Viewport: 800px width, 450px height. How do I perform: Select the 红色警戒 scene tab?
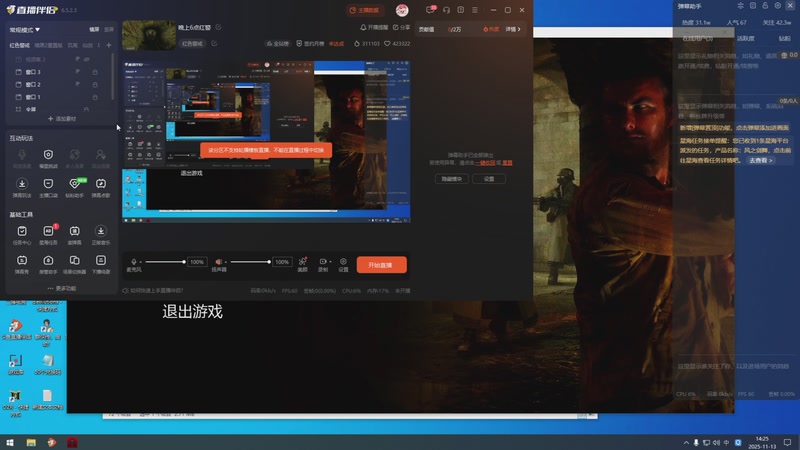coord(19,45)
